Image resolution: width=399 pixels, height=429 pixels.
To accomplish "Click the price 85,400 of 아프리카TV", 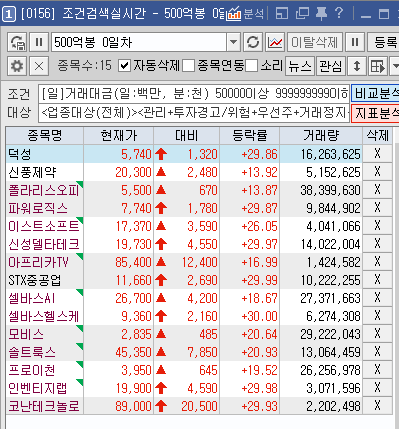I will 133,262.
